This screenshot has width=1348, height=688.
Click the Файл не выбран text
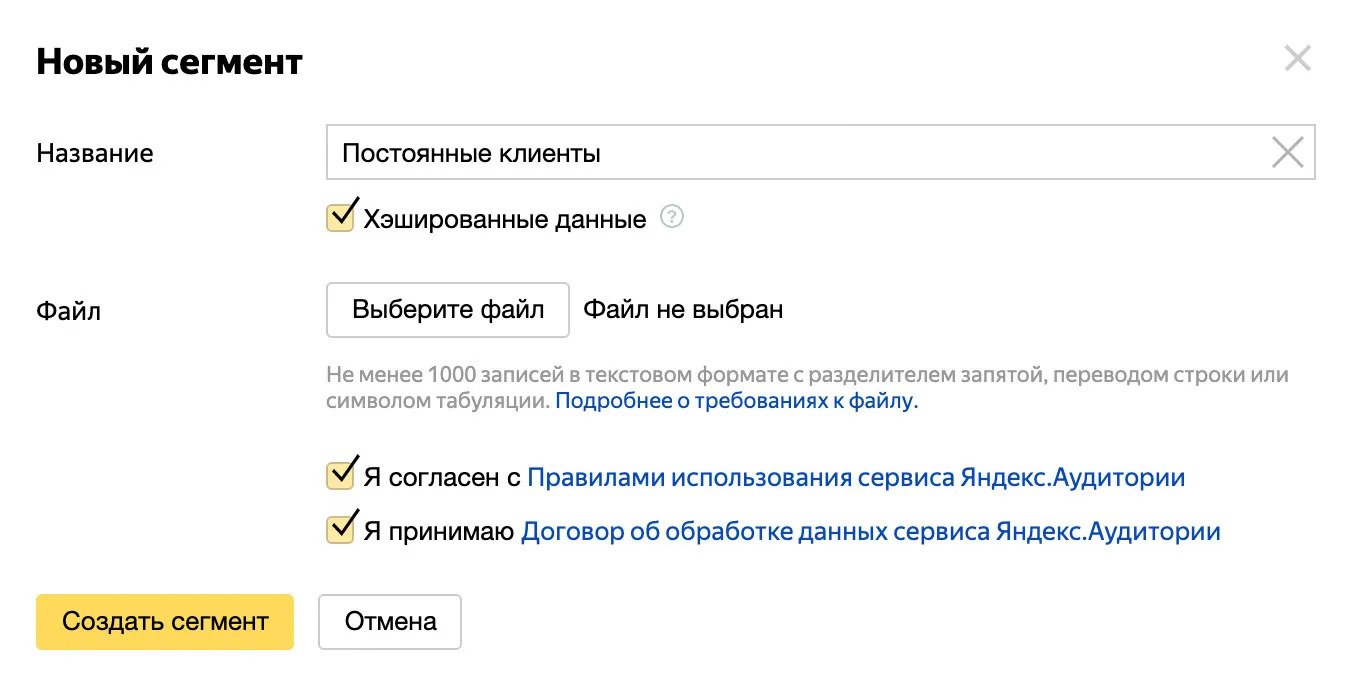(x=683, y=310)
